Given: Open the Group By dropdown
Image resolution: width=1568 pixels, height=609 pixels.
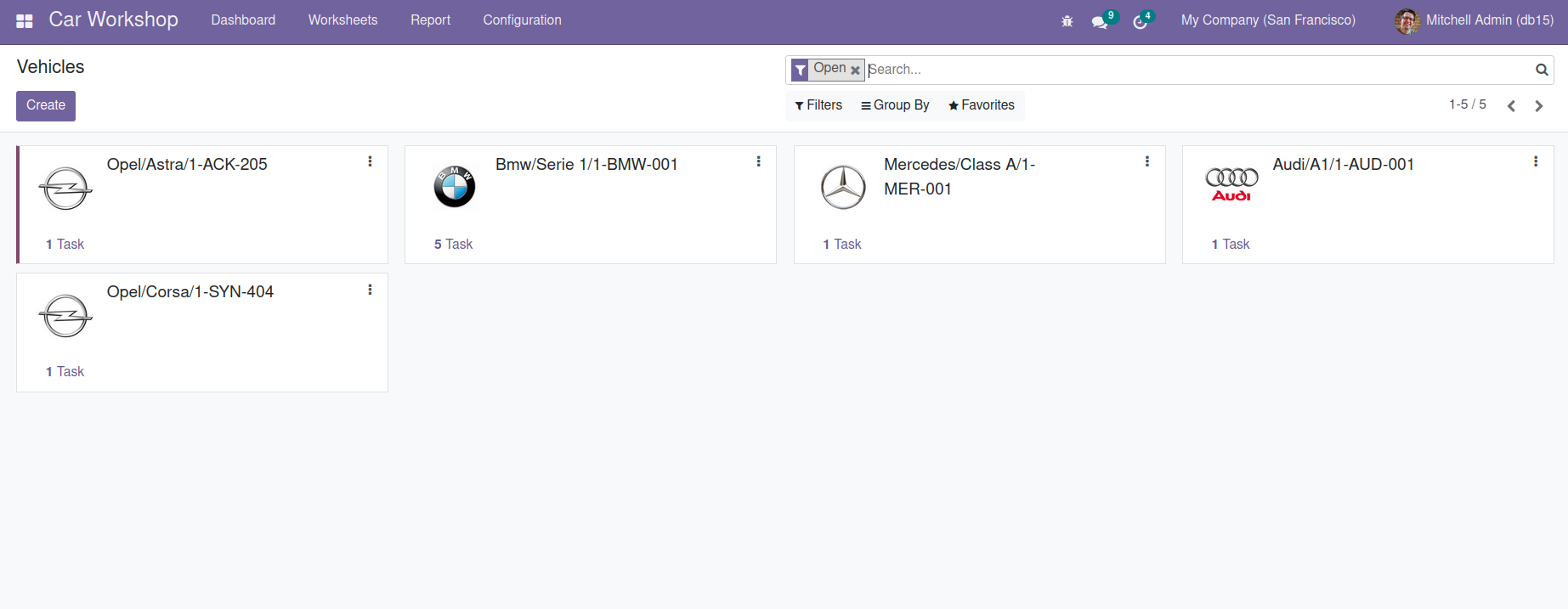Looking at the screenshot, I should coord(895,105).
